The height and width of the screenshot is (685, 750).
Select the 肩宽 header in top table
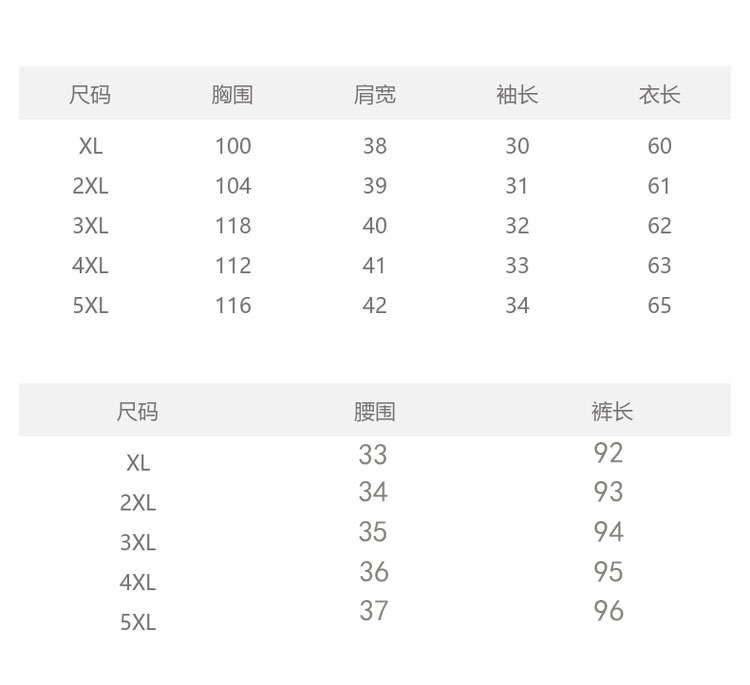click(375, 95)
